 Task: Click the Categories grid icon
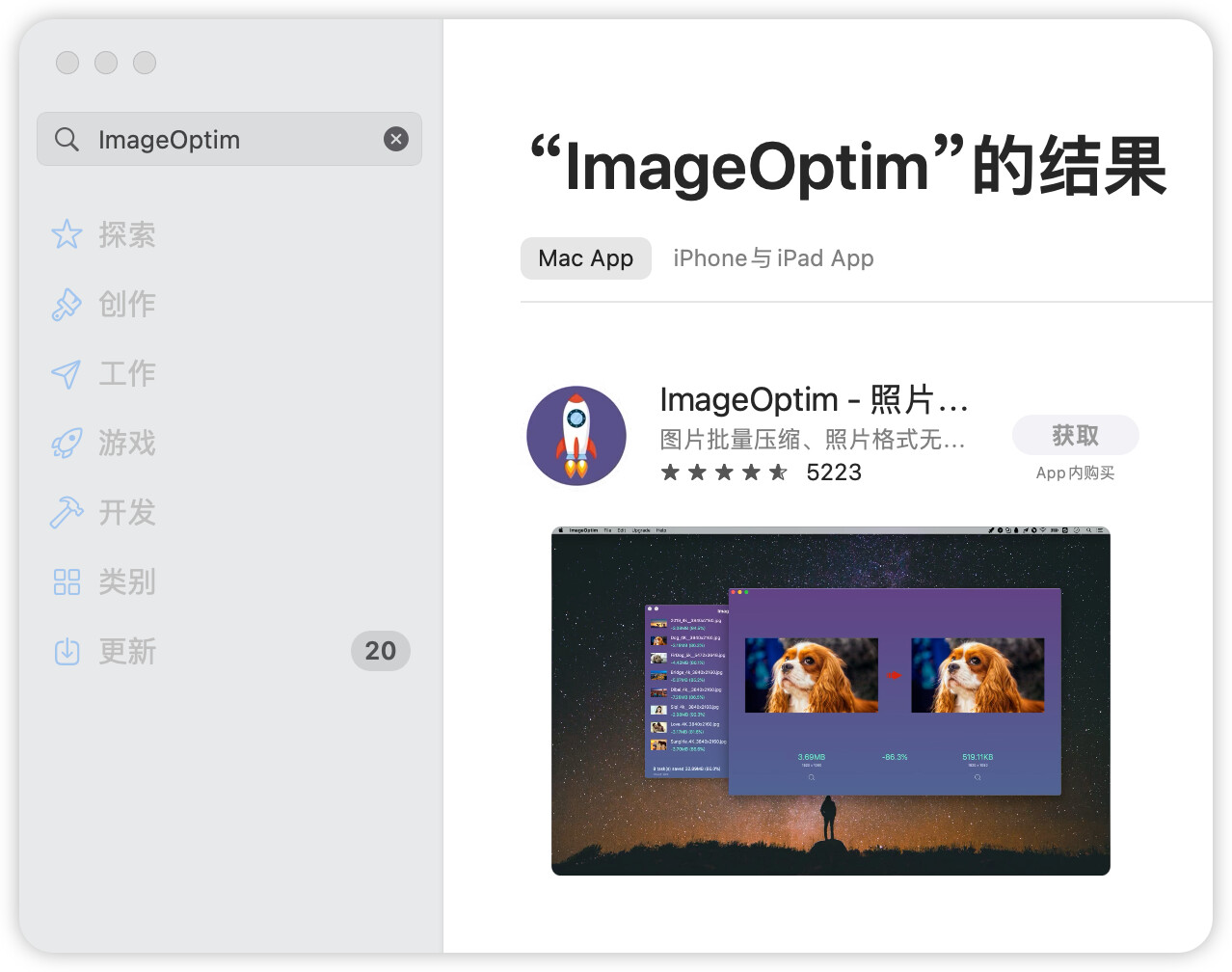point(67,581)
